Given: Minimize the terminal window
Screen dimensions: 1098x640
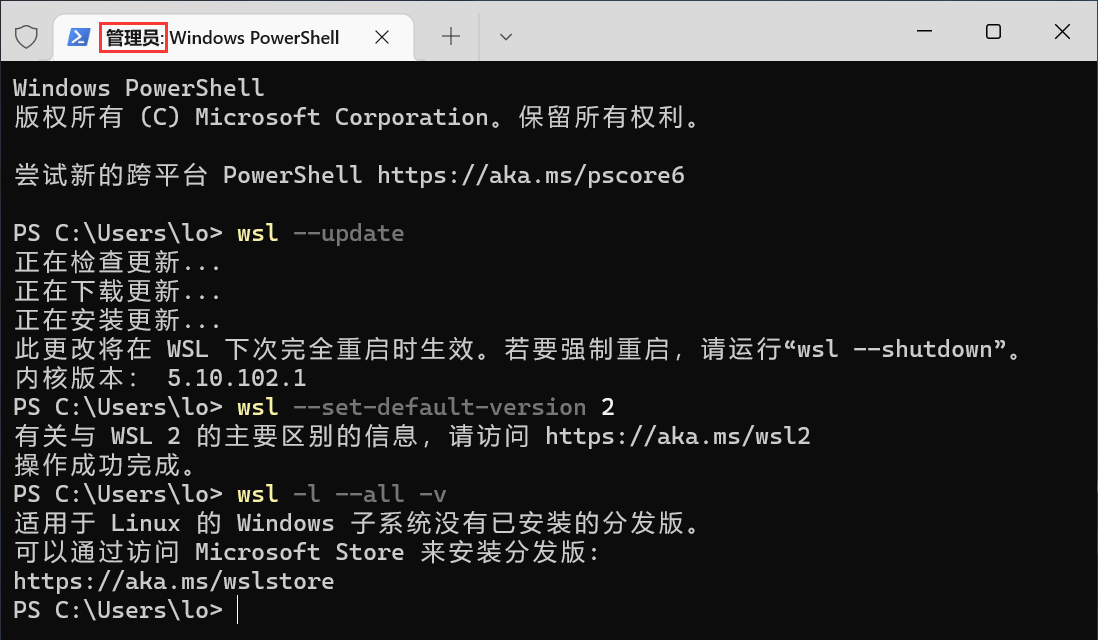Looking at the screenshot, I should pyautogui.click(x=923, y=32).
